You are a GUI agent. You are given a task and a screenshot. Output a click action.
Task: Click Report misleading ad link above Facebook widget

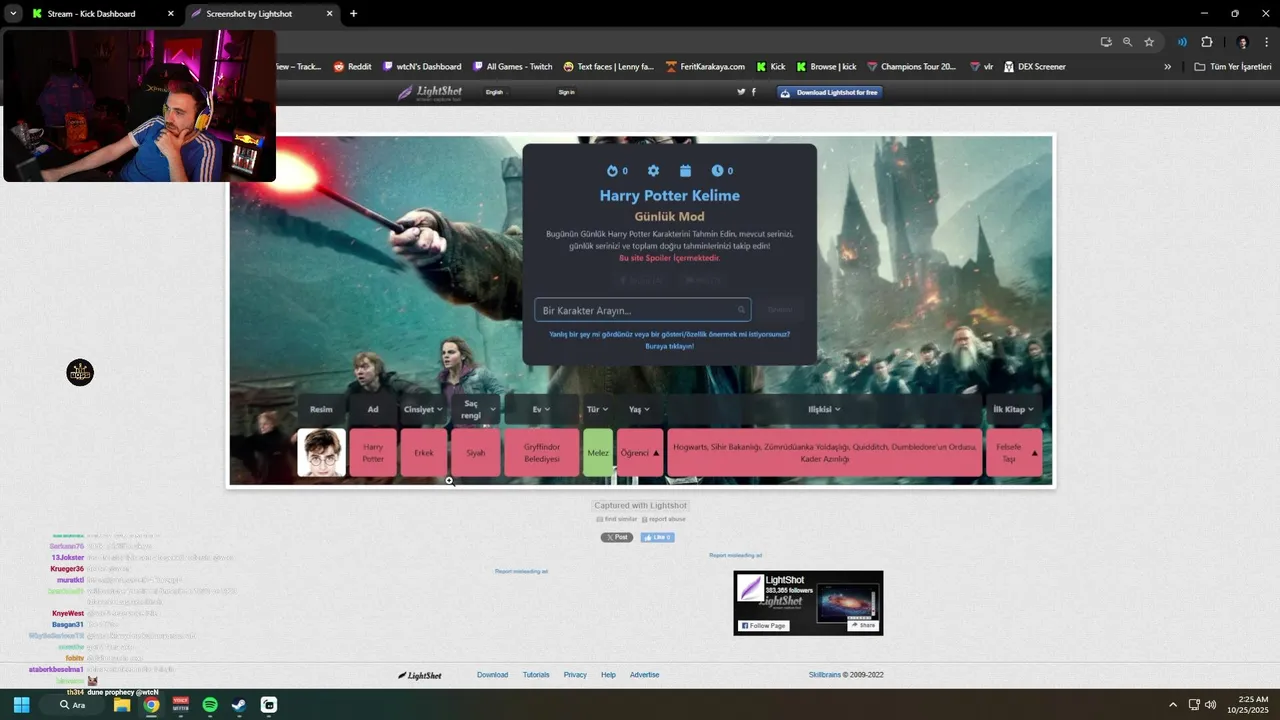click(735, 555)
